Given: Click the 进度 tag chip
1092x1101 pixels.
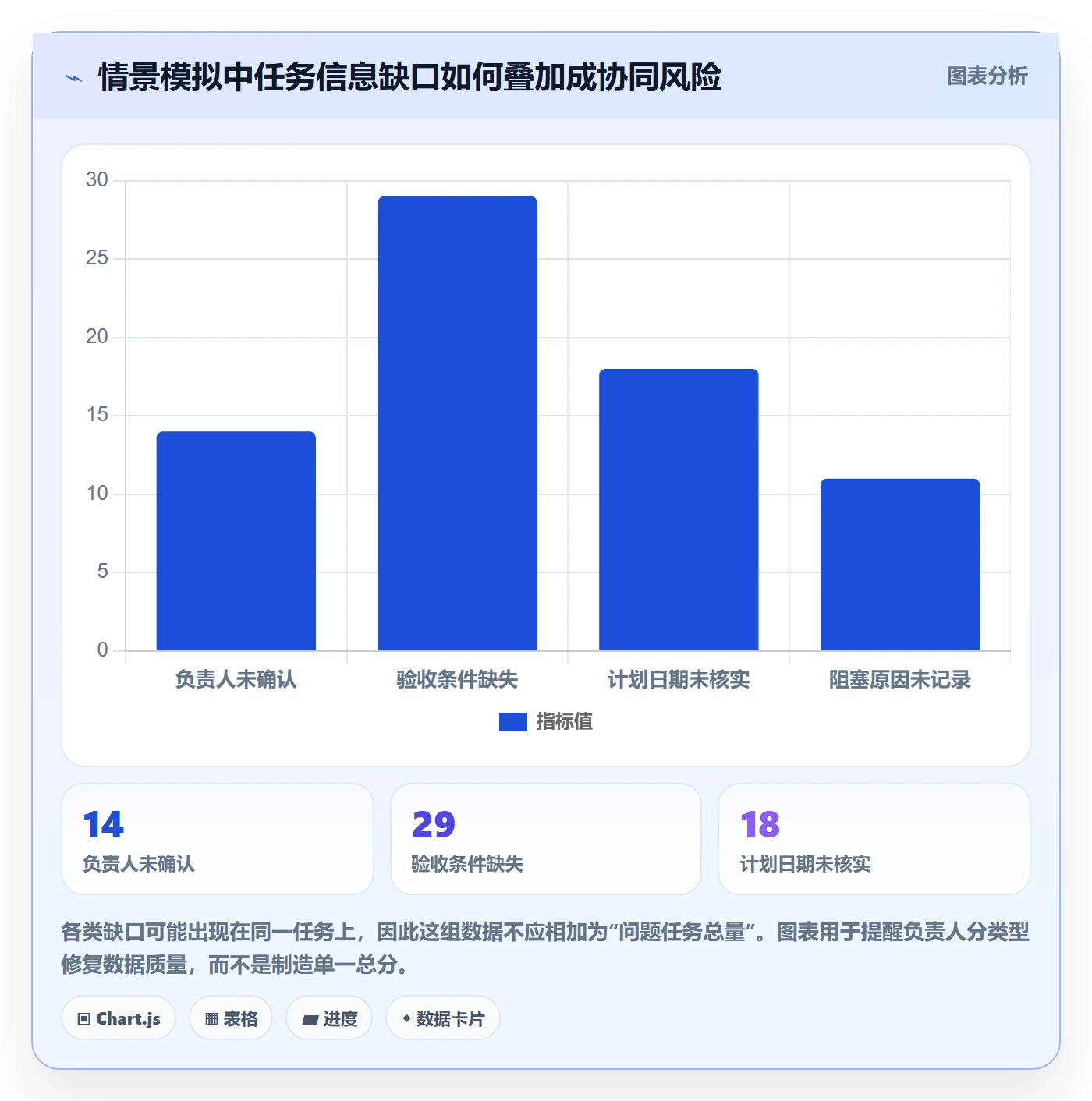Looking at the screenshot, I should 329,1018.
